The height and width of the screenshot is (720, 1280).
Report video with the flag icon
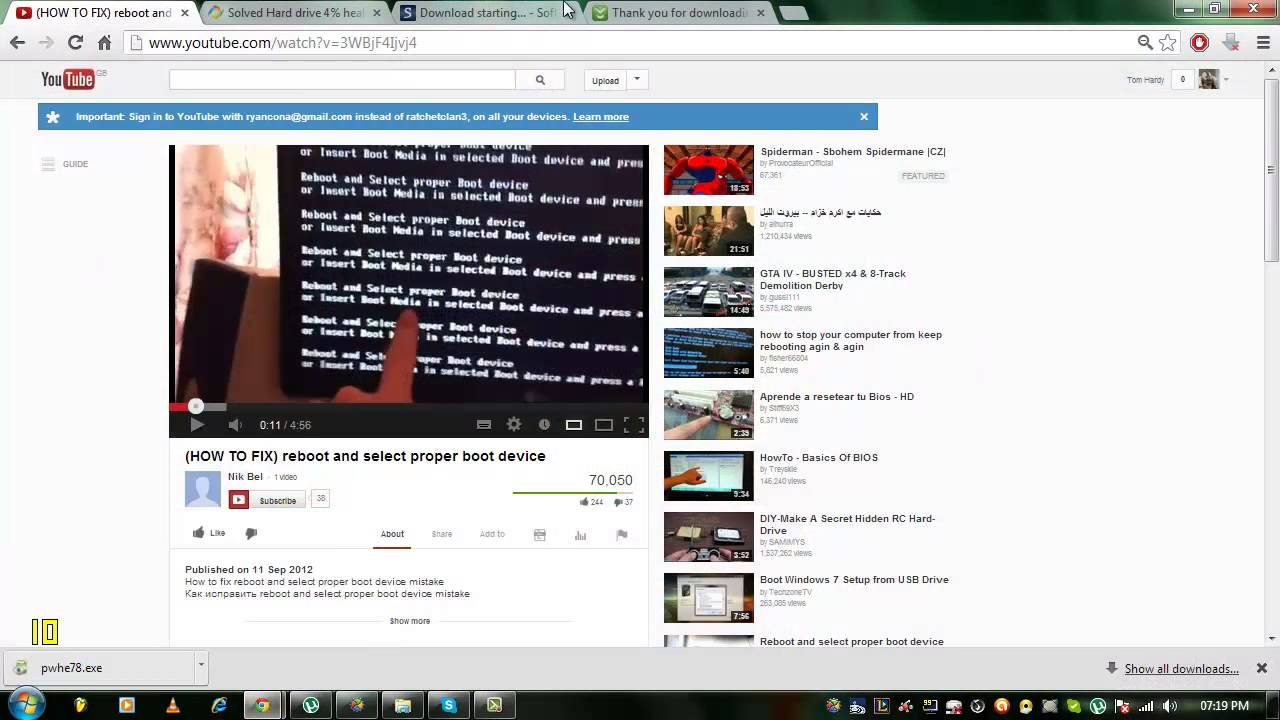(621, 535)
